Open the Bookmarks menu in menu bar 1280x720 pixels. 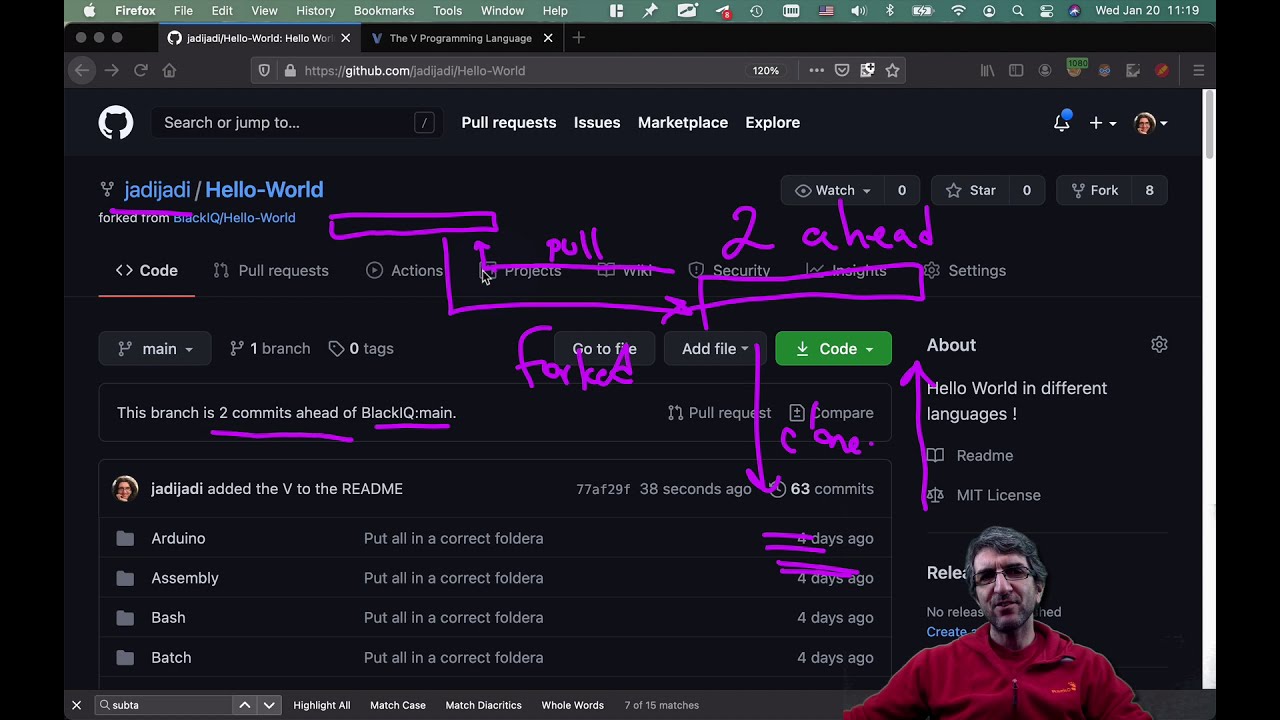click(384, 10)
